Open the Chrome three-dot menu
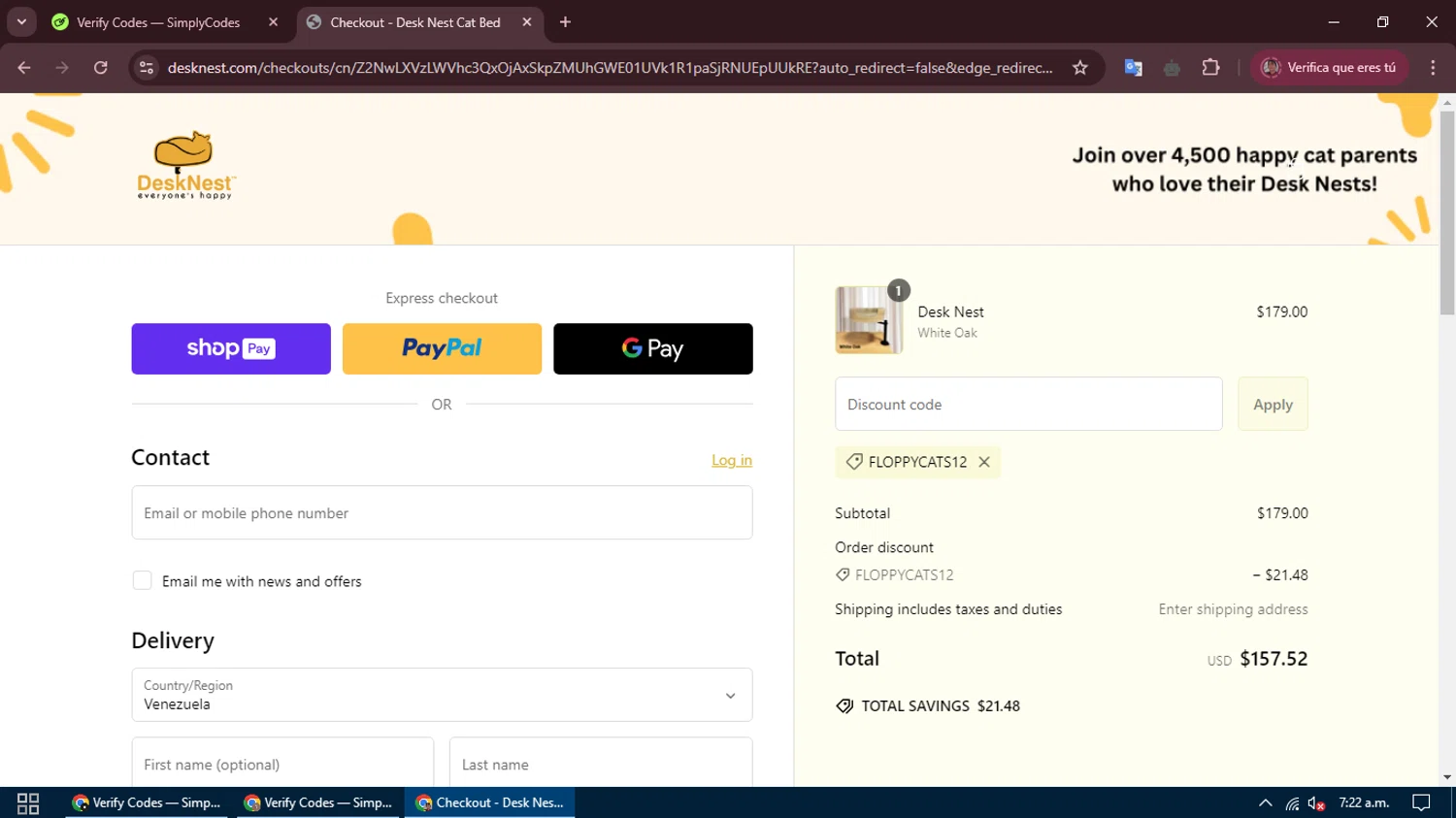1456x818 pixels. point(1433,68)
